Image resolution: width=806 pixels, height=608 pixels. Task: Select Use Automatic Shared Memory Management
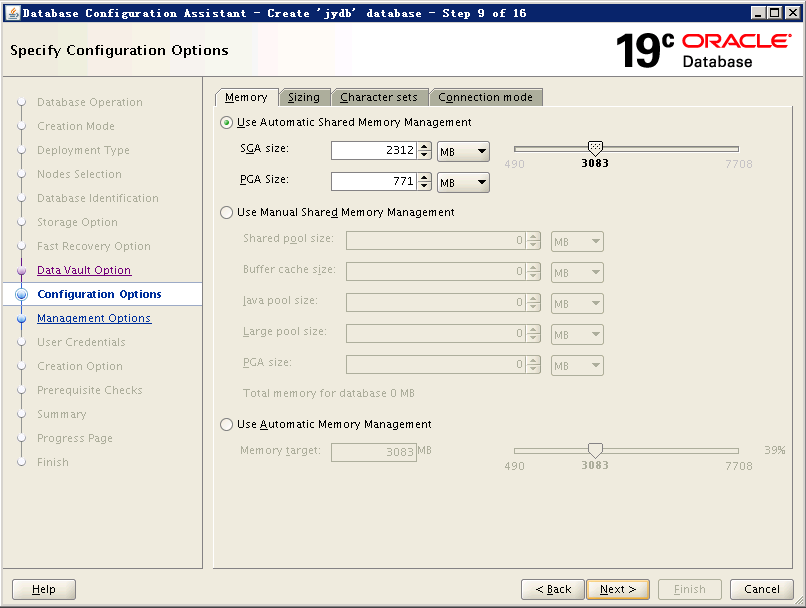tap(227, 122)
